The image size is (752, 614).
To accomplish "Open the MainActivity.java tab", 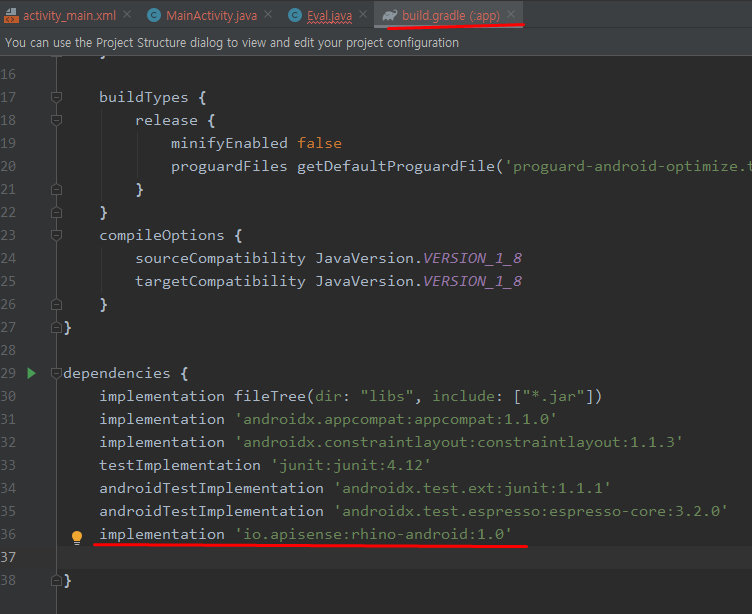I will coord(211,16).
